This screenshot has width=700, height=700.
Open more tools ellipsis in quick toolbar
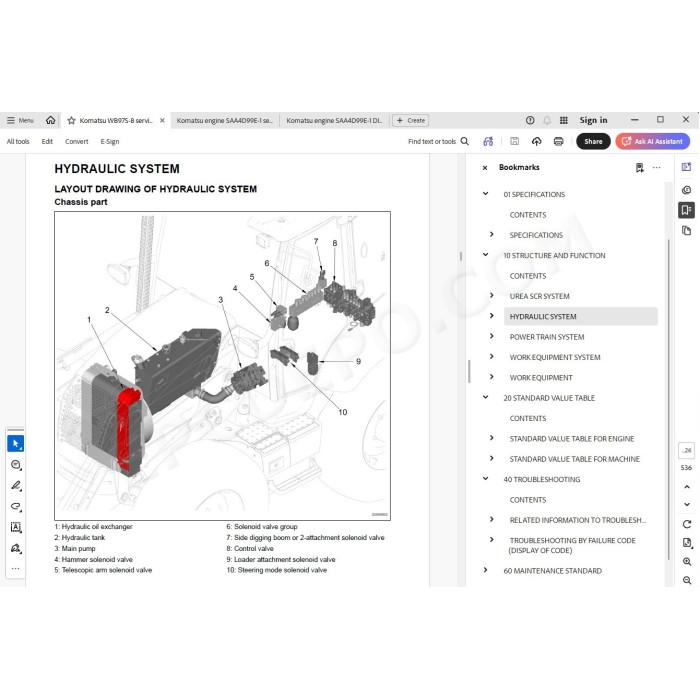pos(16,568)
